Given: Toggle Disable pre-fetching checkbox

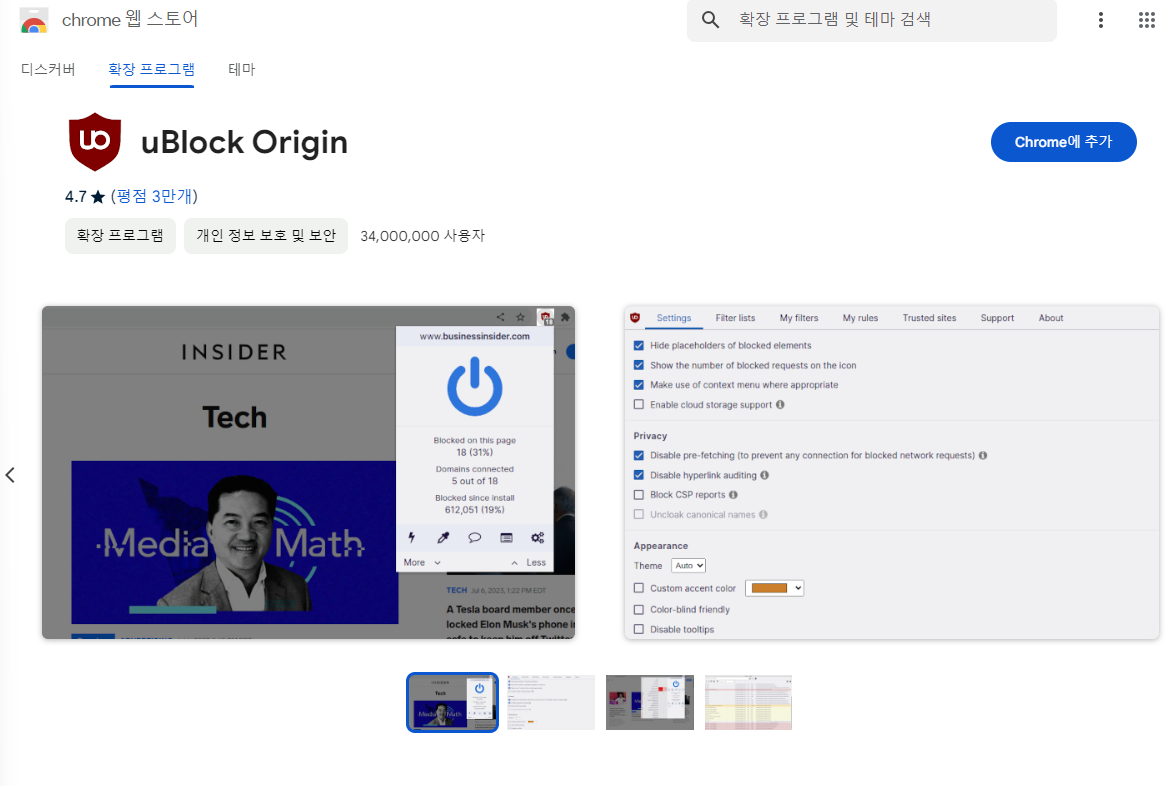Looking at the screenshot, I should click(639, 455).
